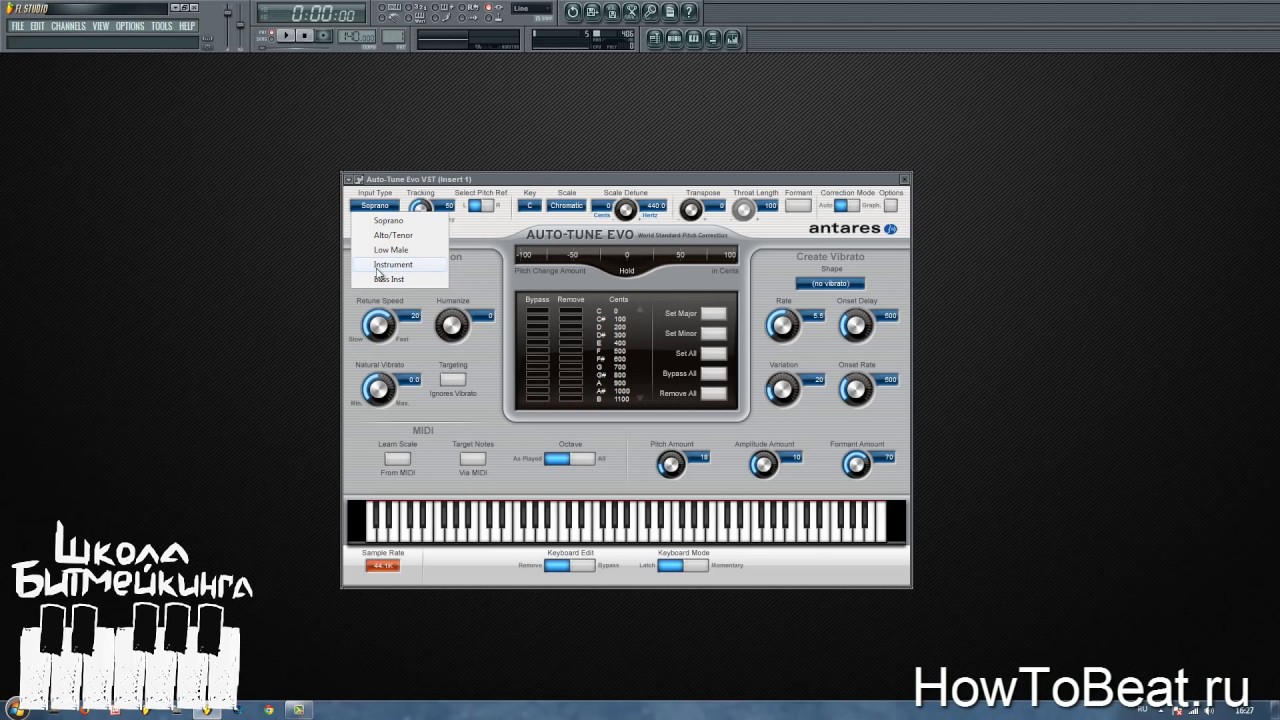Open FL Studio VIEW menu

click(x=101, y=26)
